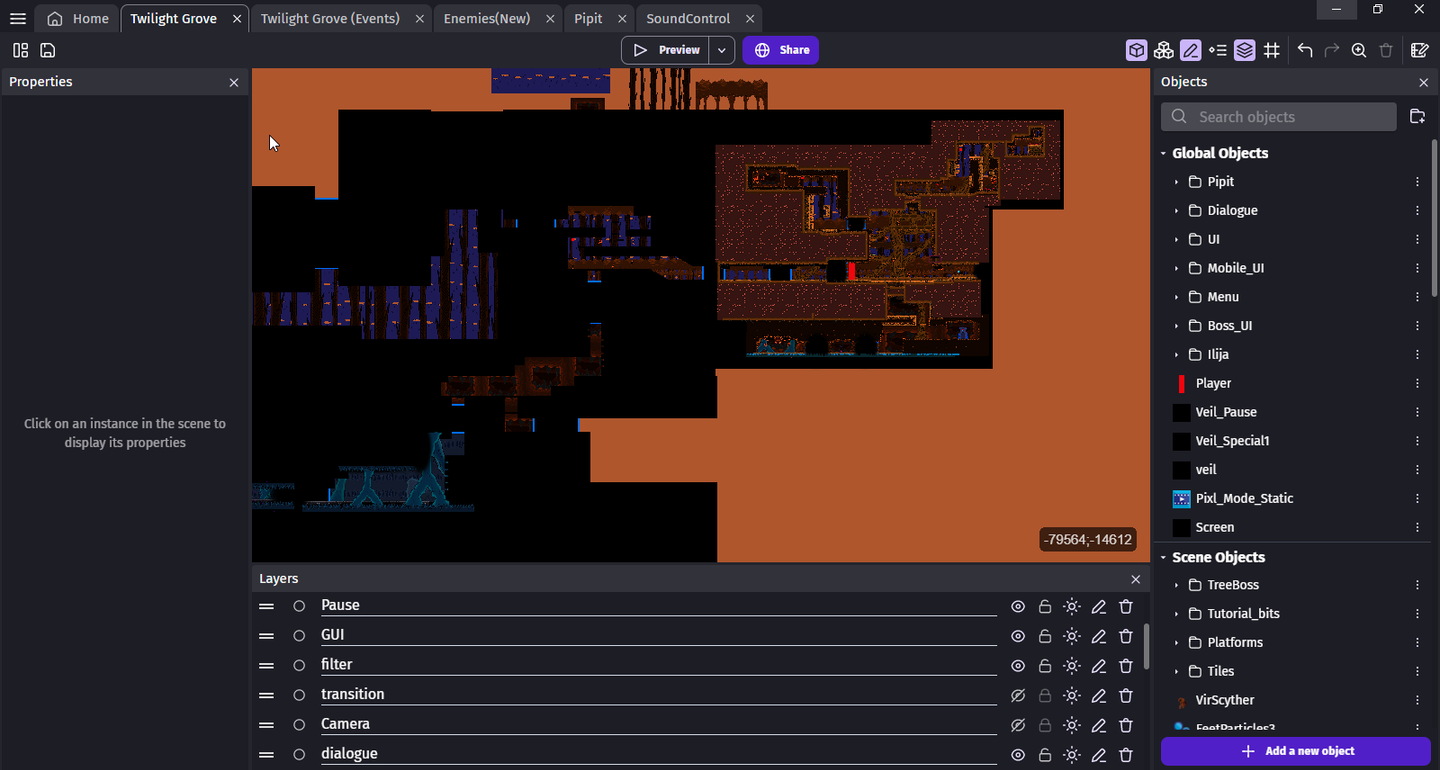Switch to the Home tab
The width and height of the screenshot is (1440, 770).
point(78,19)
